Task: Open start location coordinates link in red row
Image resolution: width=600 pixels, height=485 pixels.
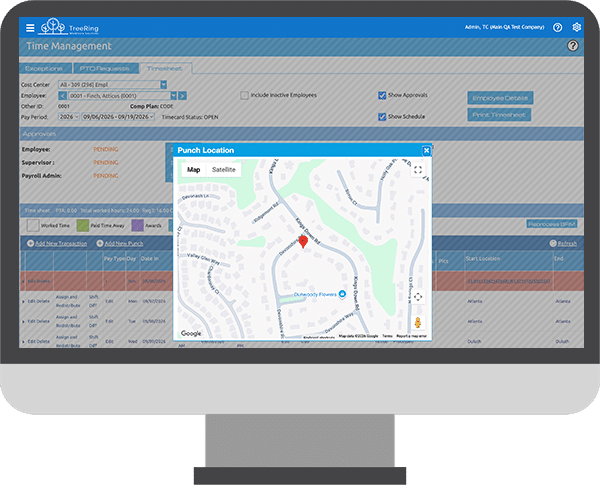Action: tap(509, 281)
